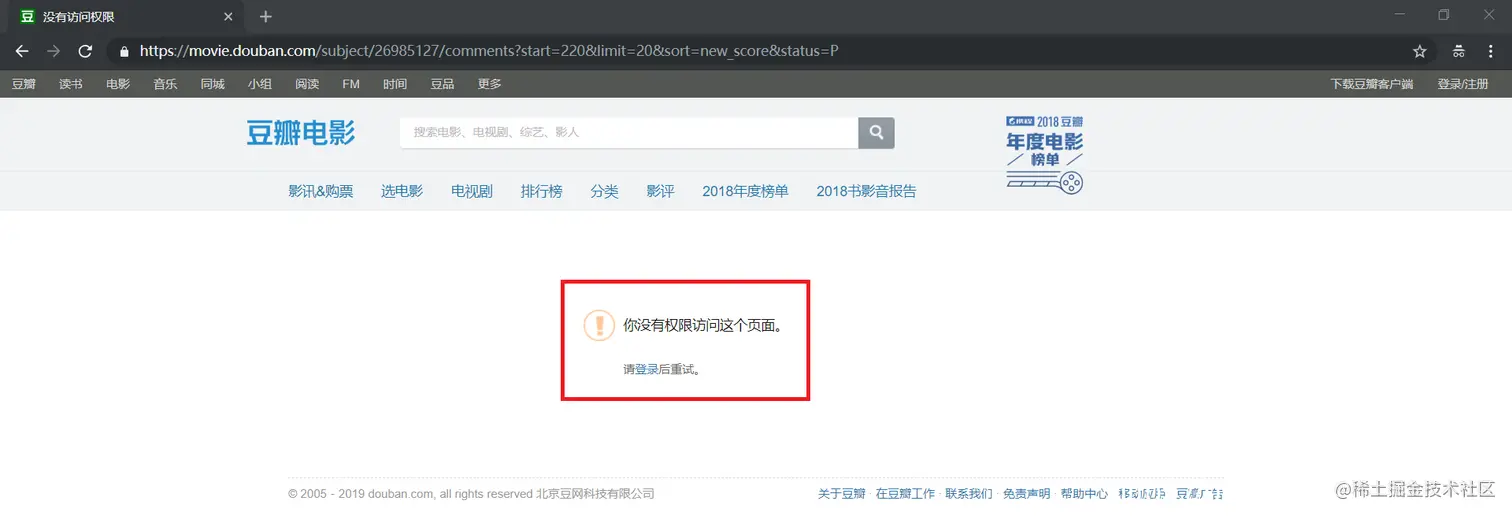This screenshot has height=516, width=1512.
Task: Click 登录/注册 at top right
Action: point(1463,84)
